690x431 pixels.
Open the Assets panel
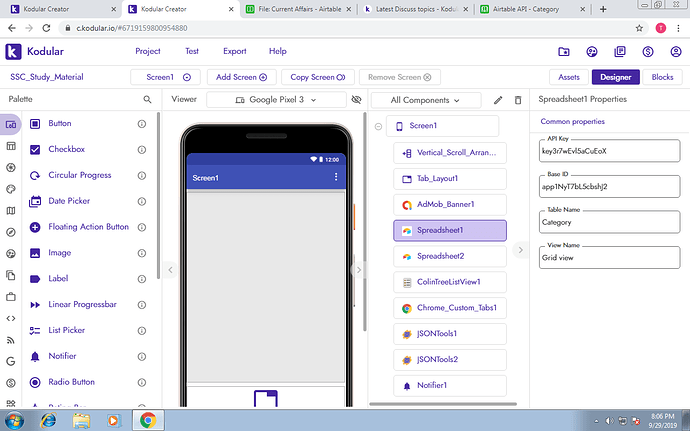(569, 77)
